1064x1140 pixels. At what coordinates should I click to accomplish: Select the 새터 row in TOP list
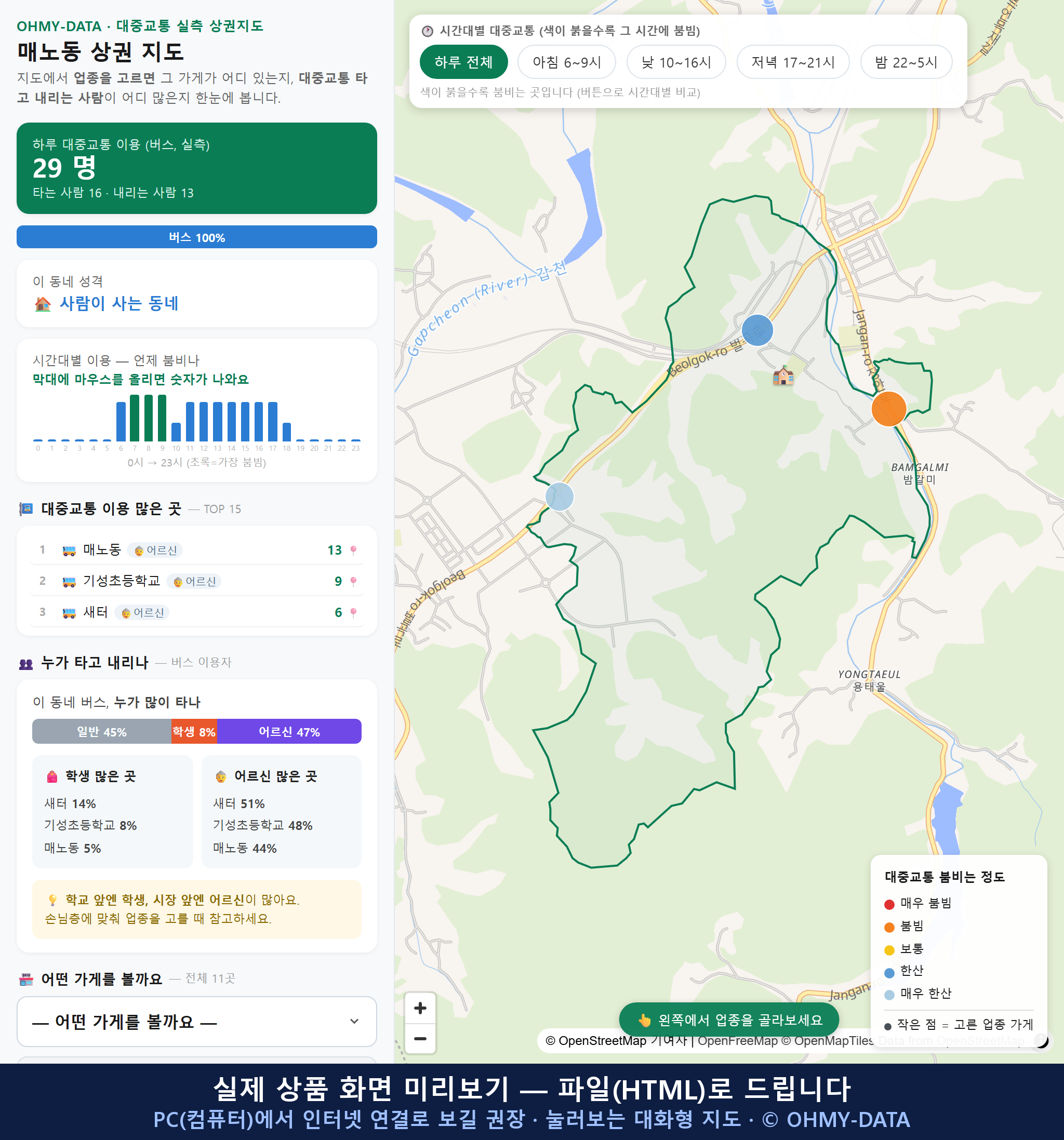point(197,612)
